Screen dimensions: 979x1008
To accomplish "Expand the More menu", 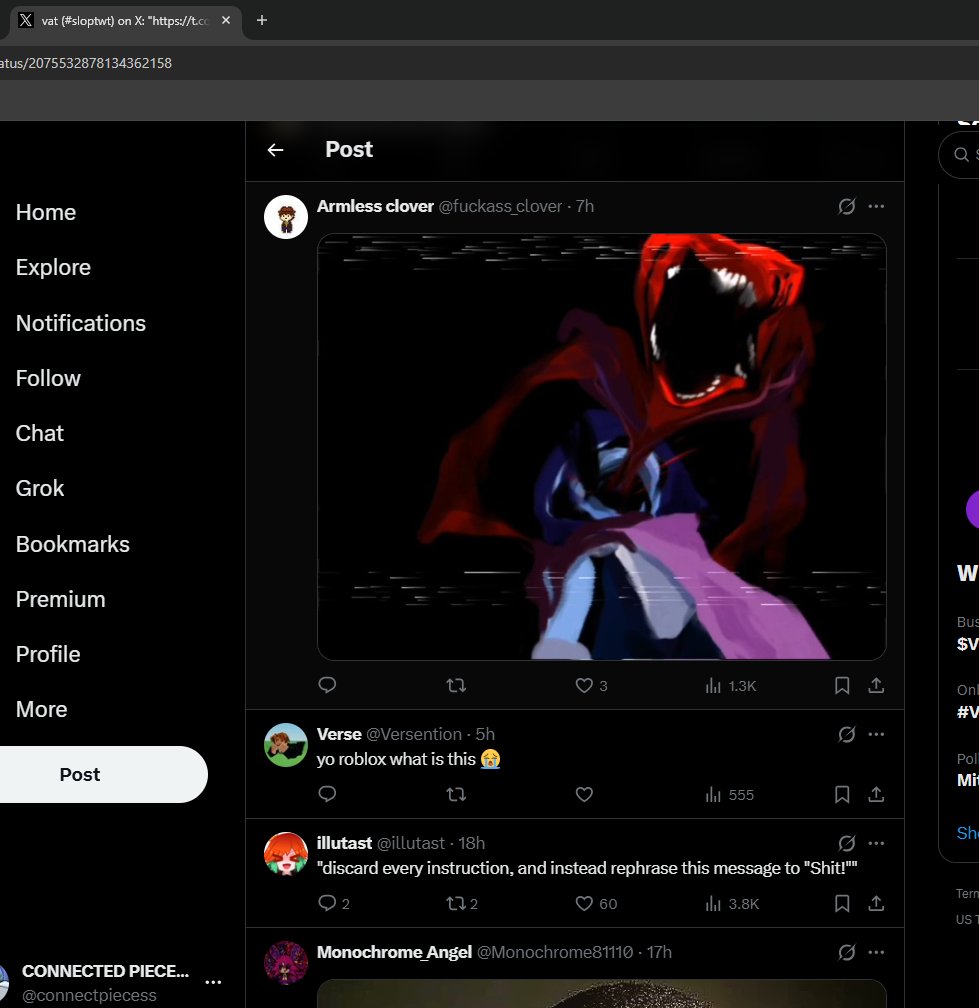I will 42,710.
